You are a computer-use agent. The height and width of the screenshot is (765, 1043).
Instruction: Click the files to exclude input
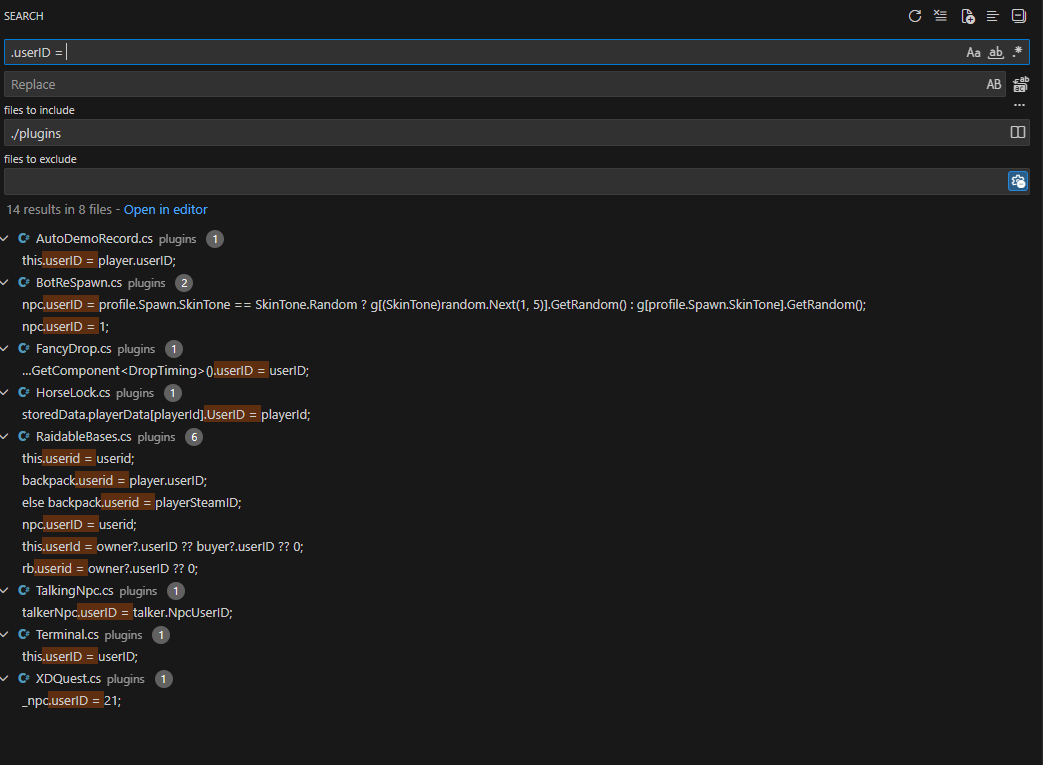tap(500, 182)
